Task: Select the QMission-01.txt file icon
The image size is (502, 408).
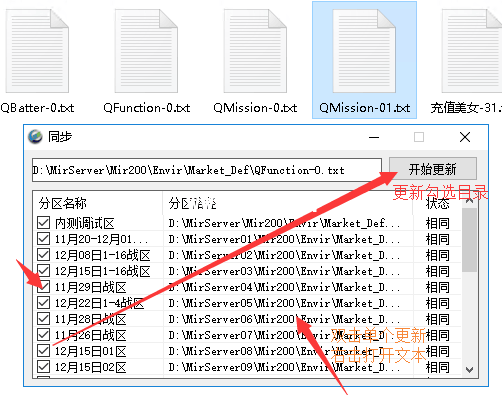Action: point(364,51)
